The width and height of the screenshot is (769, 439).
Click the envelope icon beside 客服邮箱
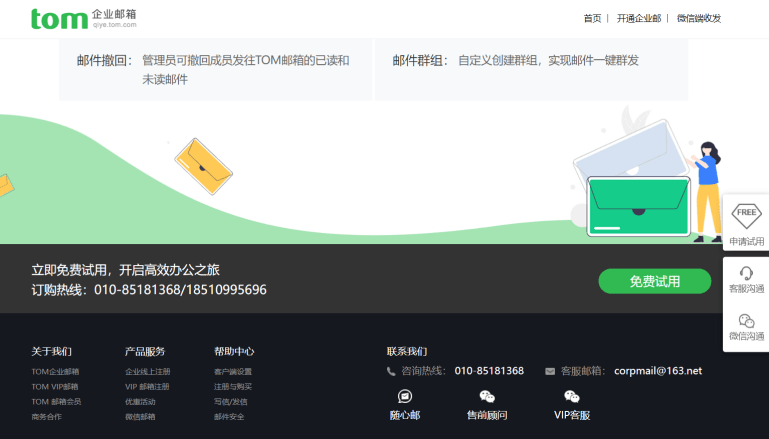coord(550,371)
